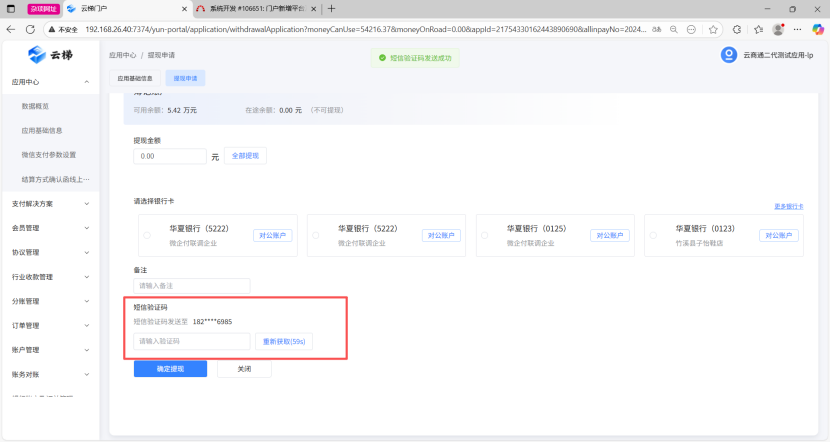Click the 确定提现 confirm button

[x=170, y=368]
